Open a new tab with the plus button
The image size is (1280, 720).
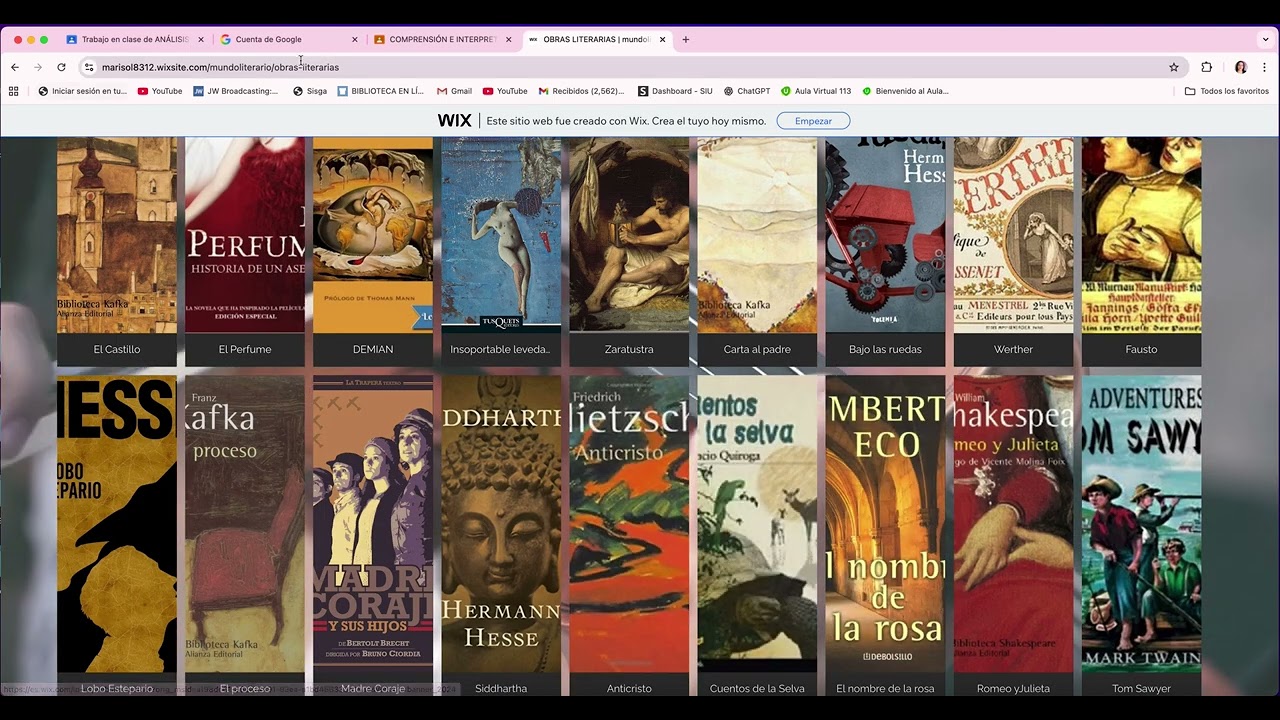pos(686,40)
